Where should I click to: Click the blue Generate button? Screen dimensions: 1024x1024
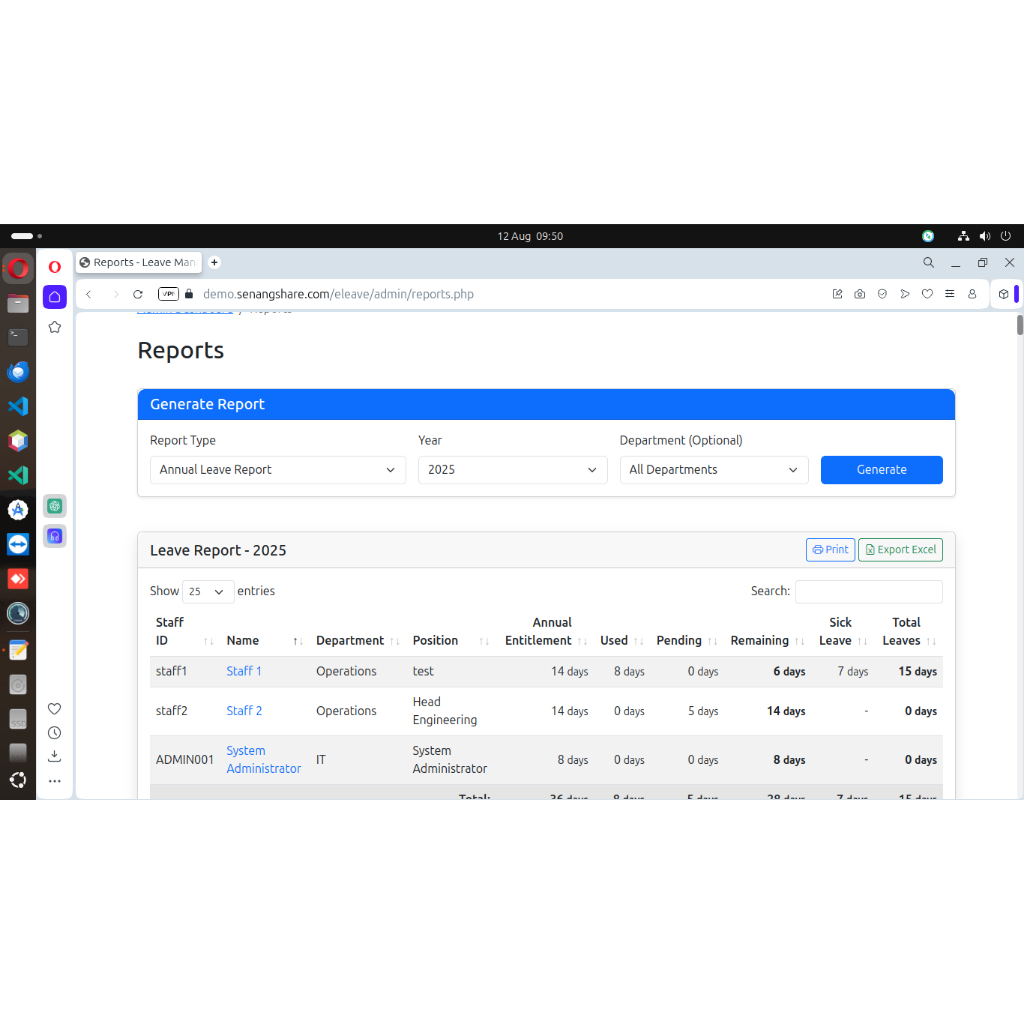coord(881,470)
